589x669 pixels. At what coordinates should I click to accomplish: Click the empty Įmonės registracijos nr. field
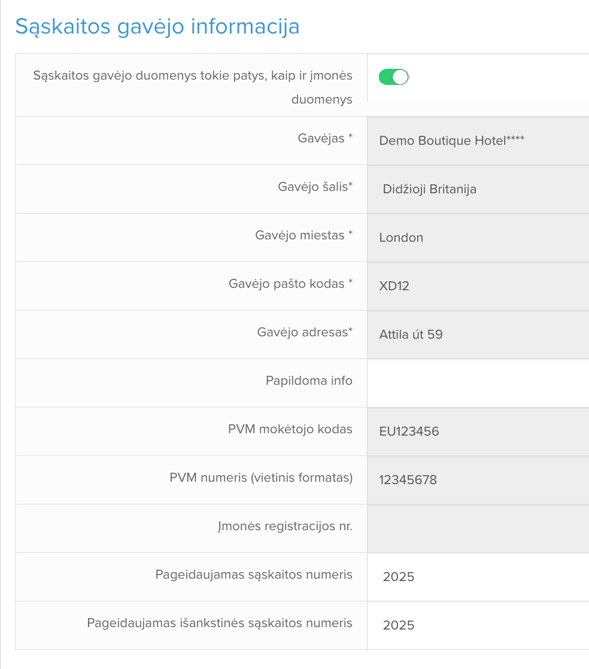(x=478, y=529)
